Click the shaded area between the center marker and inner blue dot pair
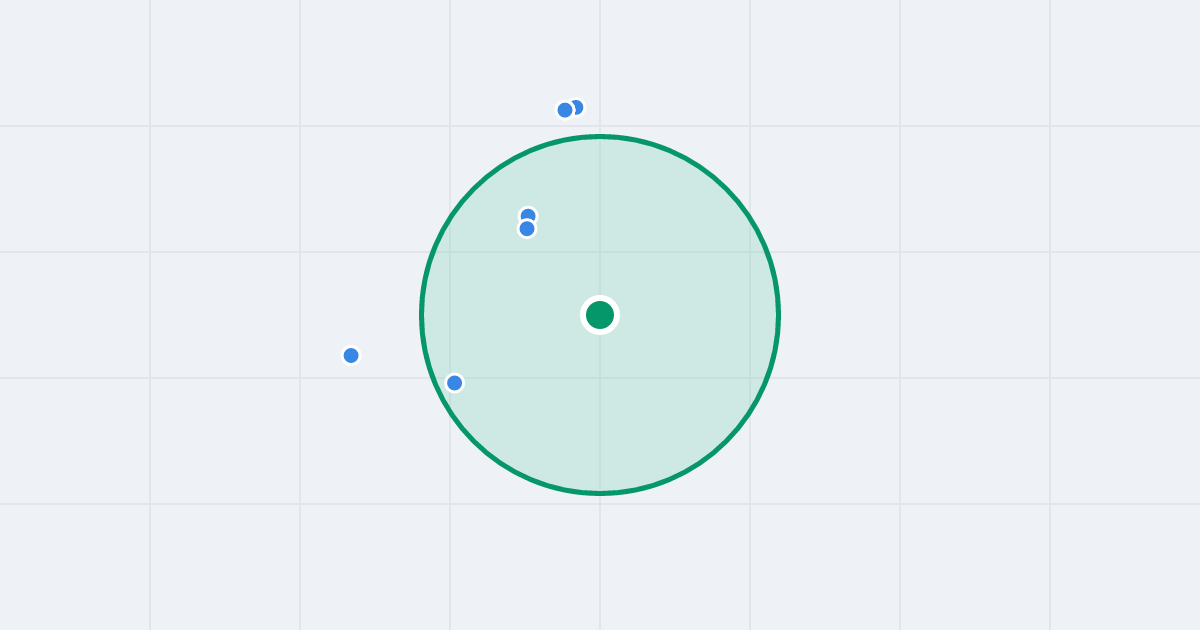 coord(565,273)
